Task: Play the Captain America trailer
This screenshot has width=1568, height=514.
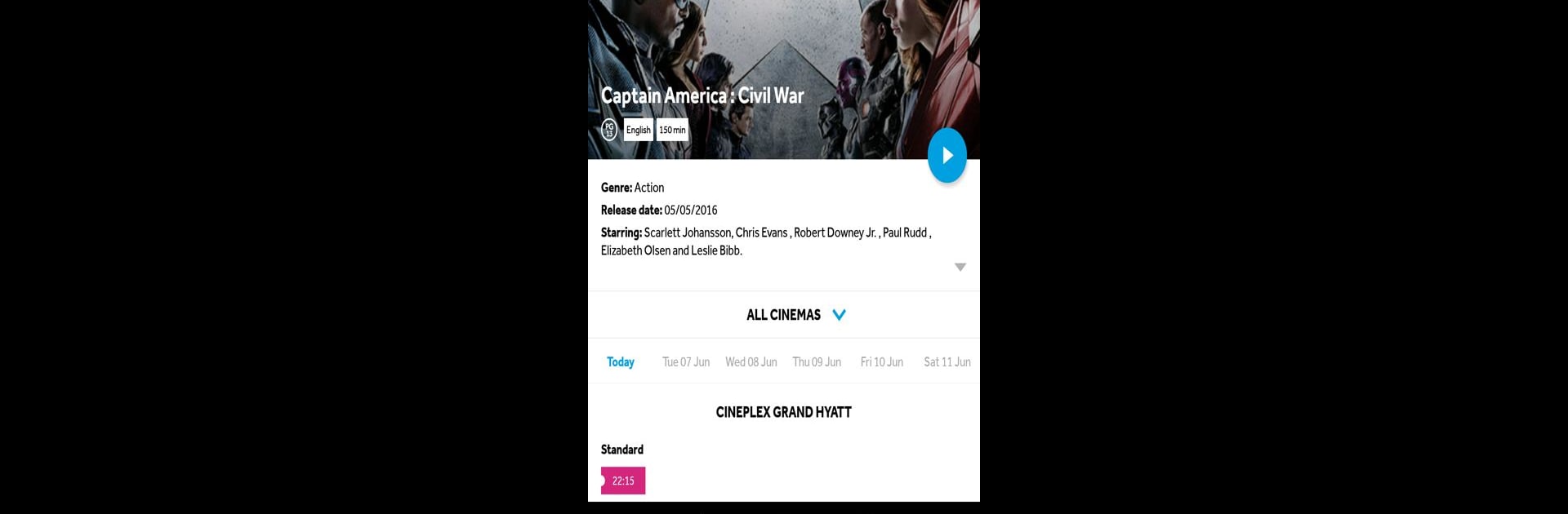Action: (947, 155)
